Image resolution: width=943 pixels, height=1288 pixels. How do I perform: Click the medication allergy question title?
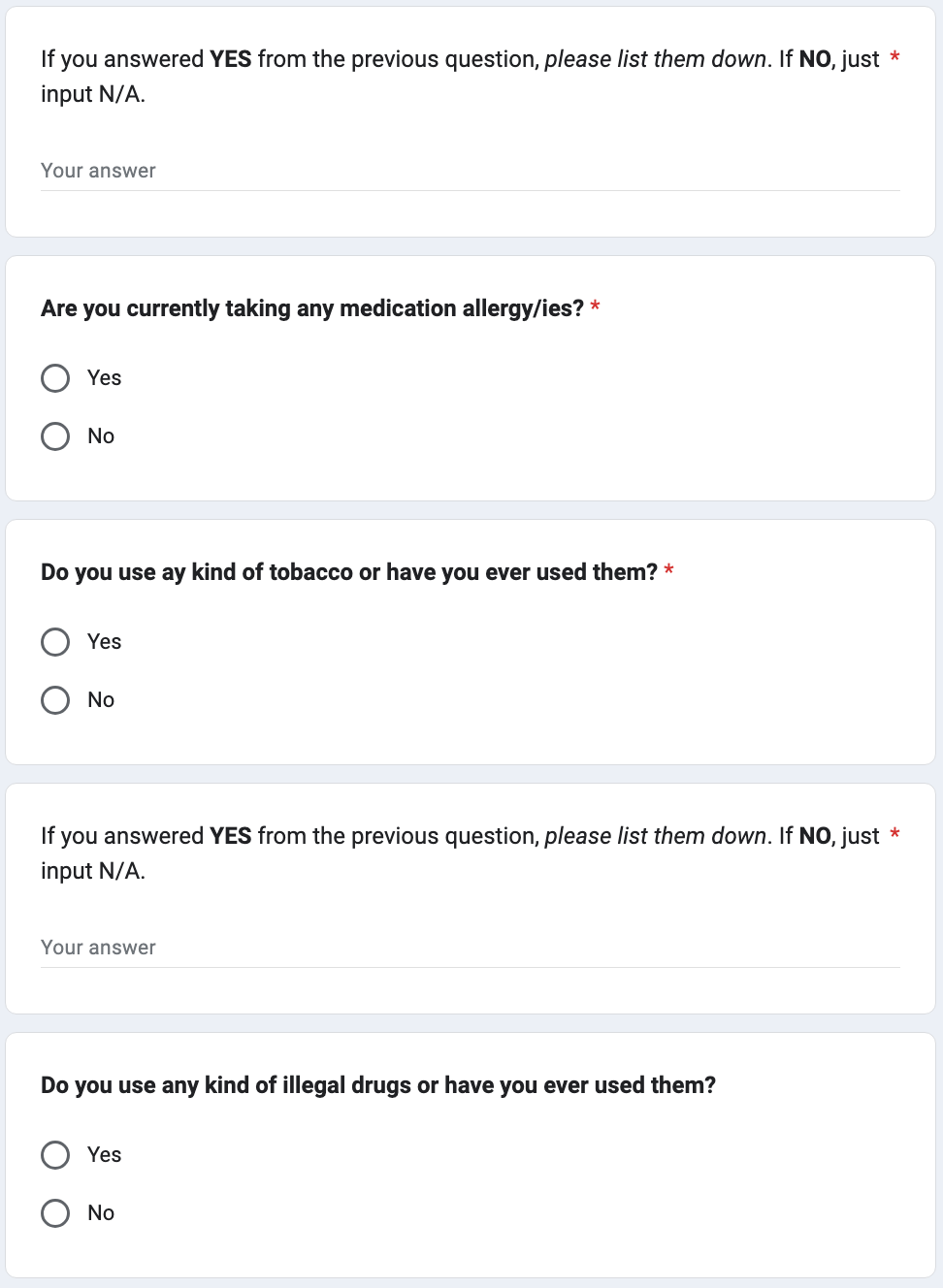tap(311, 308)
